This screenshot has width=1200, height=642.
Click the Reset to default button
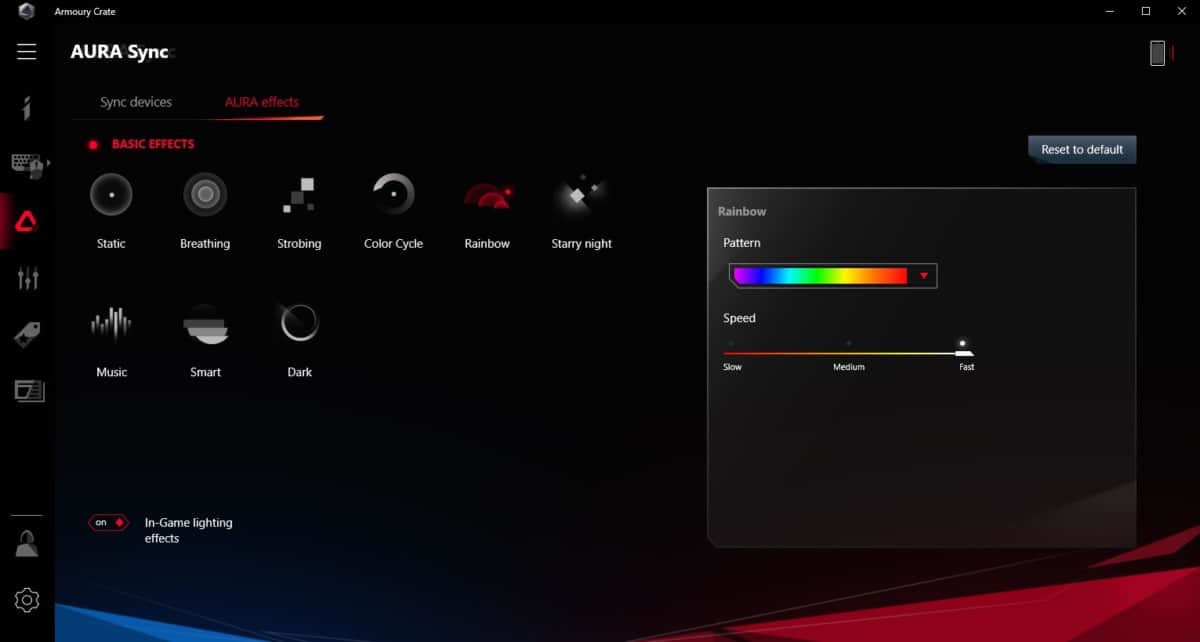[1082, 150]
